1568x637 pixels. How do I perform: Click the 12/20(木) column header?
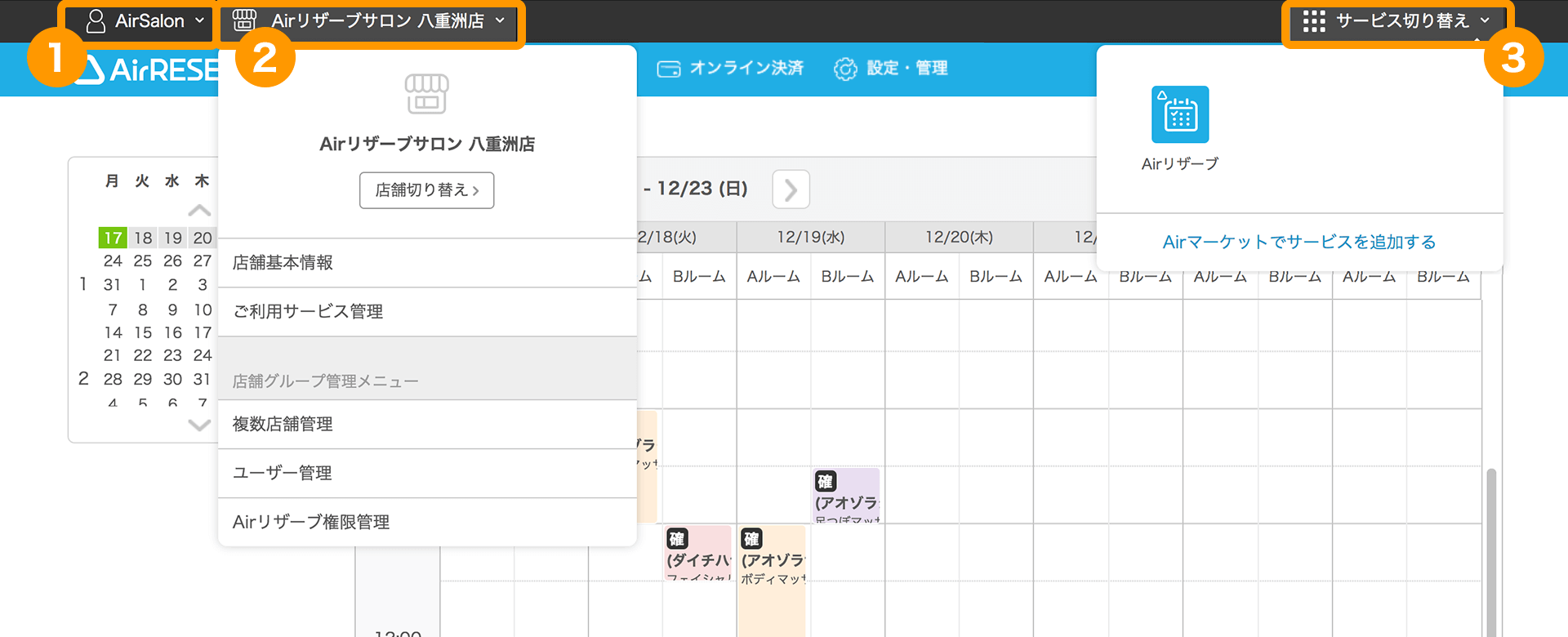(960, 237)
